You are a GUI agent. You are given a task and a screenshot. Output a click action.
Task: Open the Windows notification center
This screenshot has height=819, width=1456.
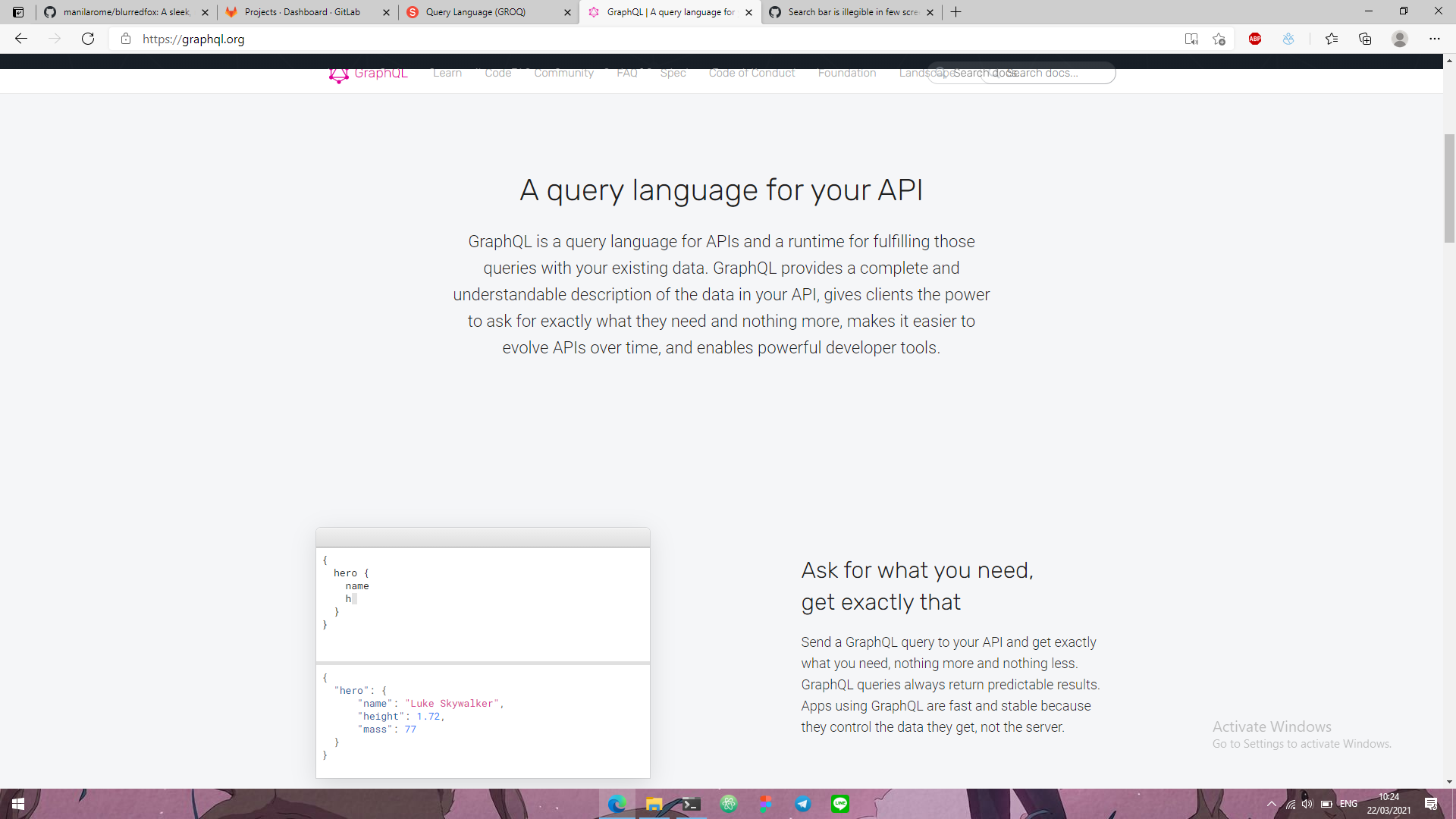click(1431, 804)
